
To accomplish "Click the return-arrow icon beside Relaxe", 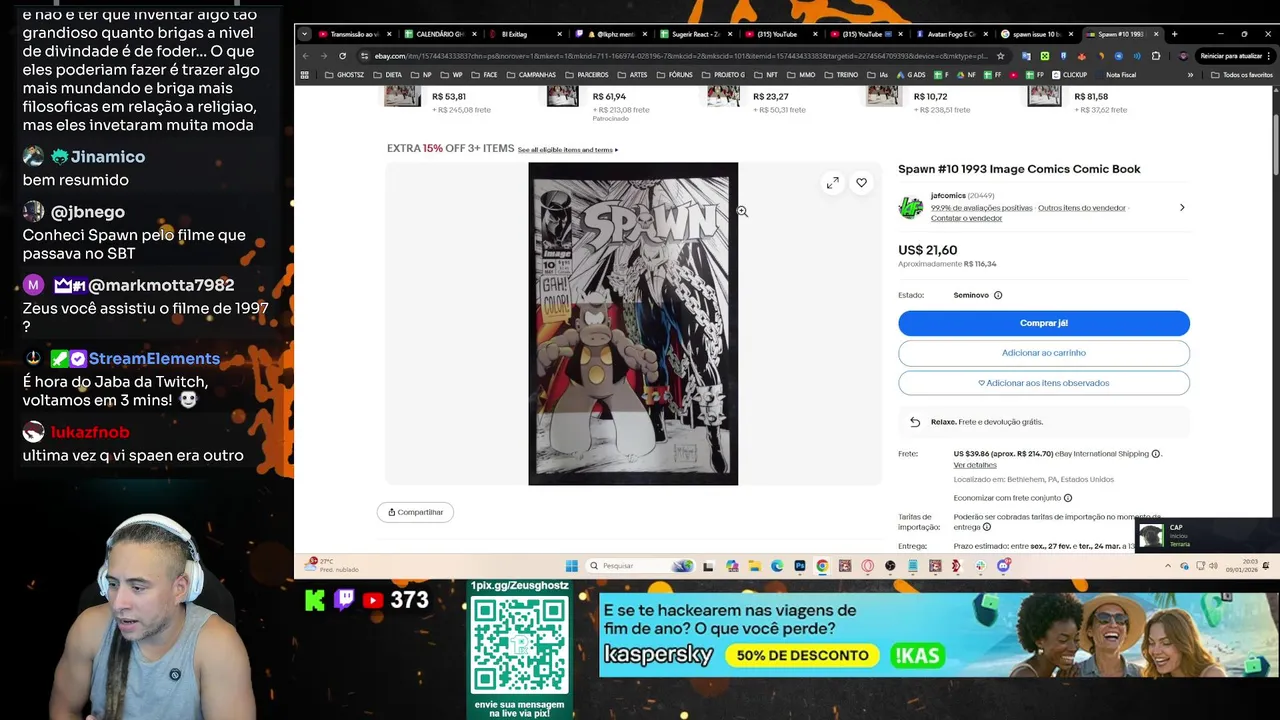I will [x=915, y=422].
